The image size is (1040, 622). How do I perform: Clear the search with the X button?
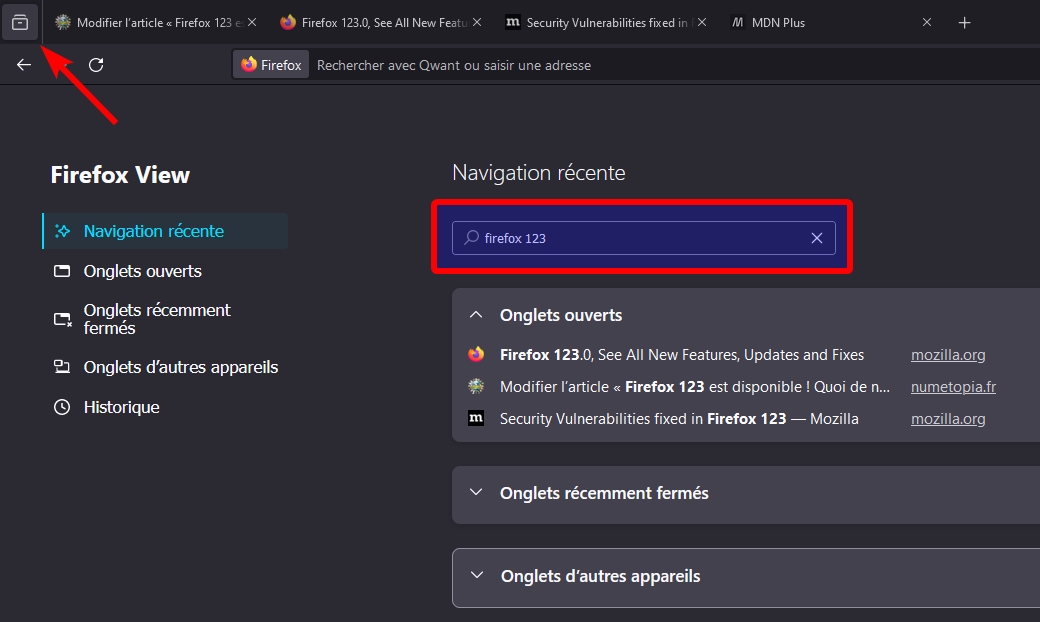pos(816,238)
